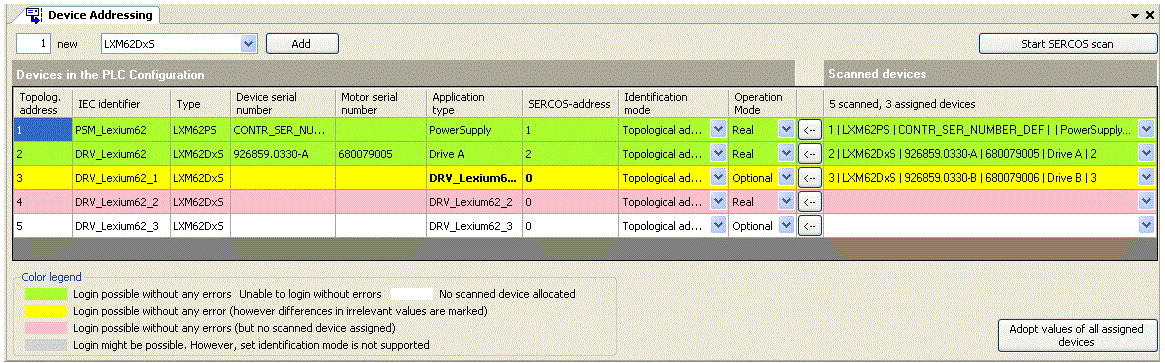Image resolution: width=1165 pixels, height=363 pixels.
Task: Expand Operation Mode dropdown for DRV_Lexium62_3
Action: tap(786, 226)
